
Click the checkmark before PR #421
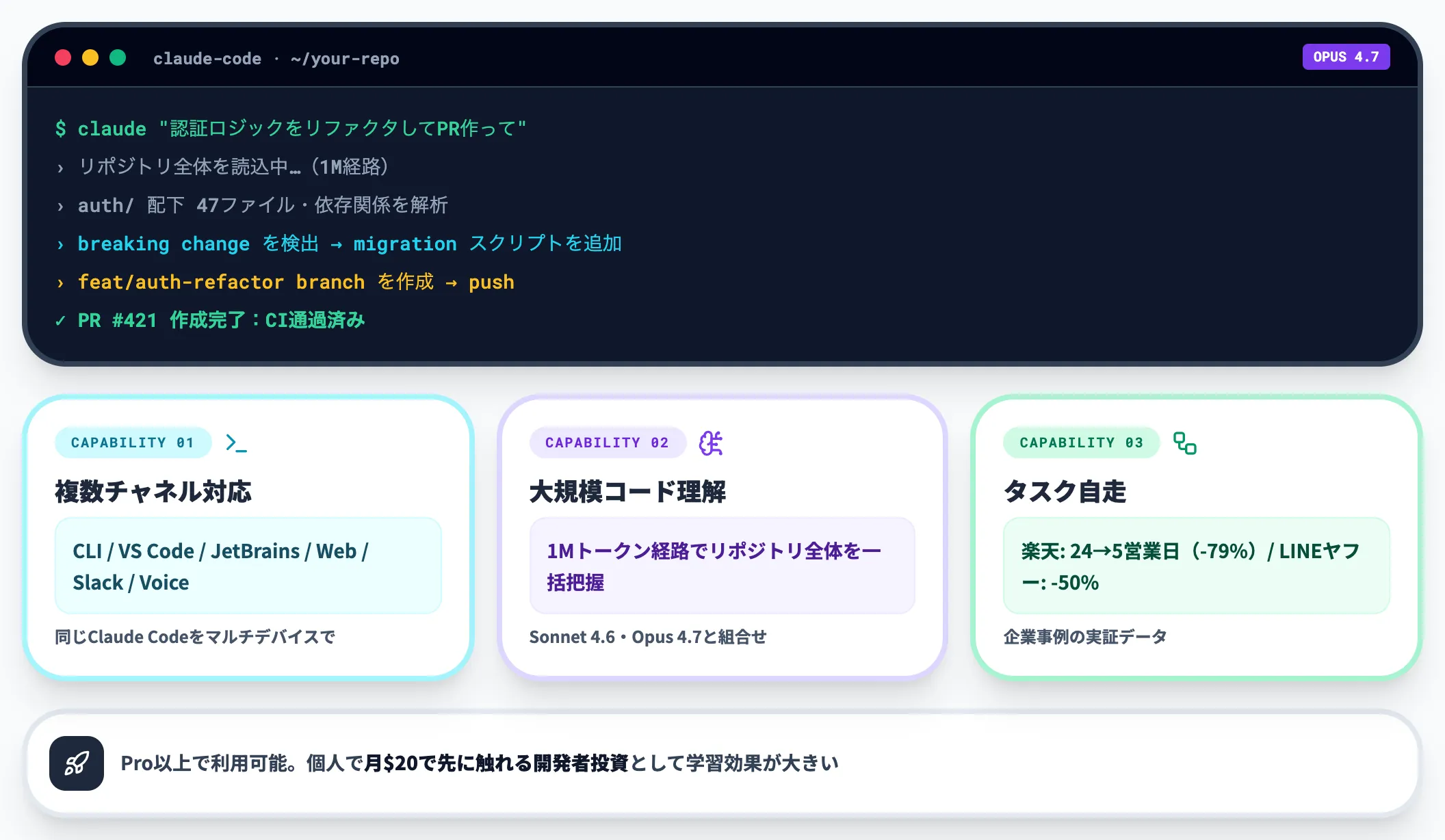61,320
